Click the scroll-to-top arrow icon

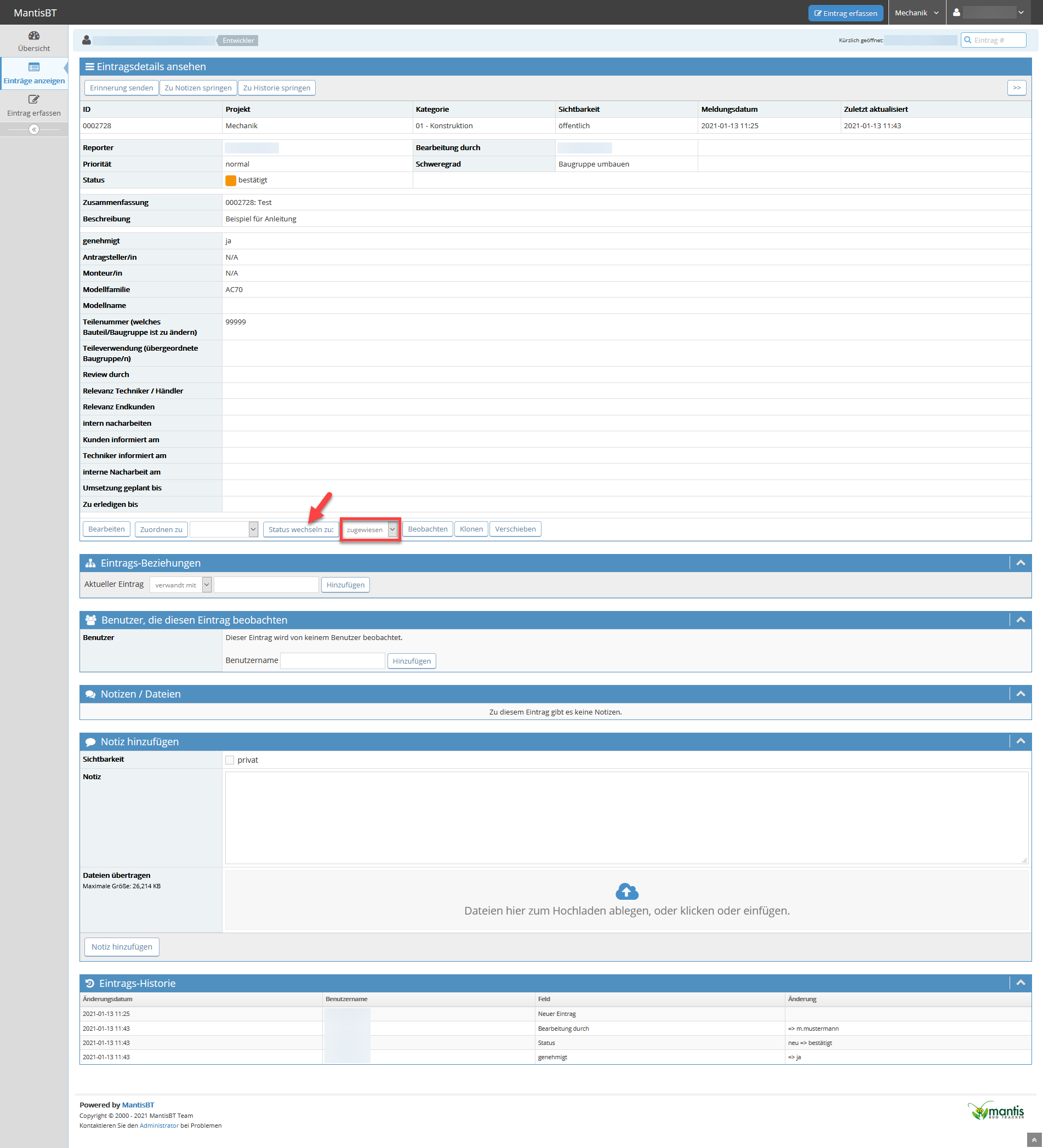click(x=1034, y=1140)
